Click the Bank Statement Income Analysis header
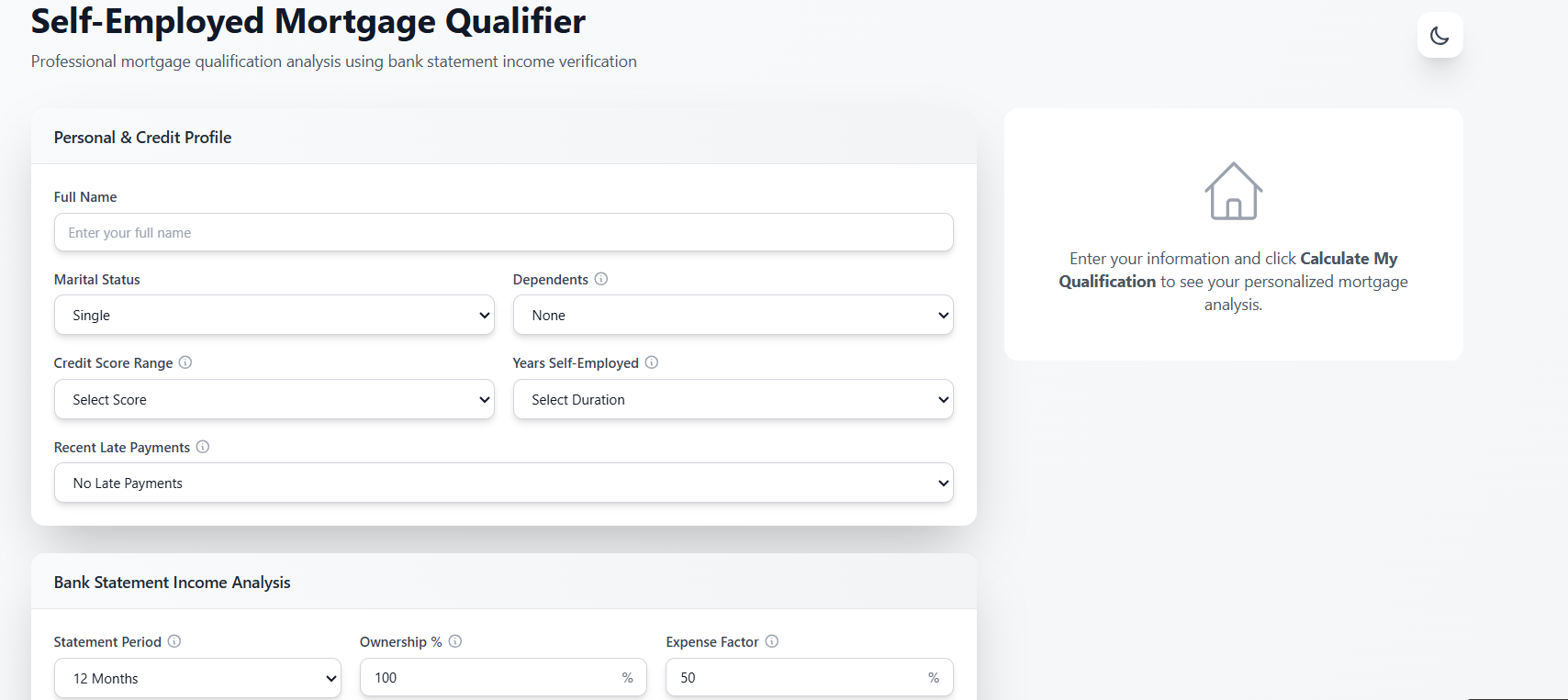 point(172,583)
